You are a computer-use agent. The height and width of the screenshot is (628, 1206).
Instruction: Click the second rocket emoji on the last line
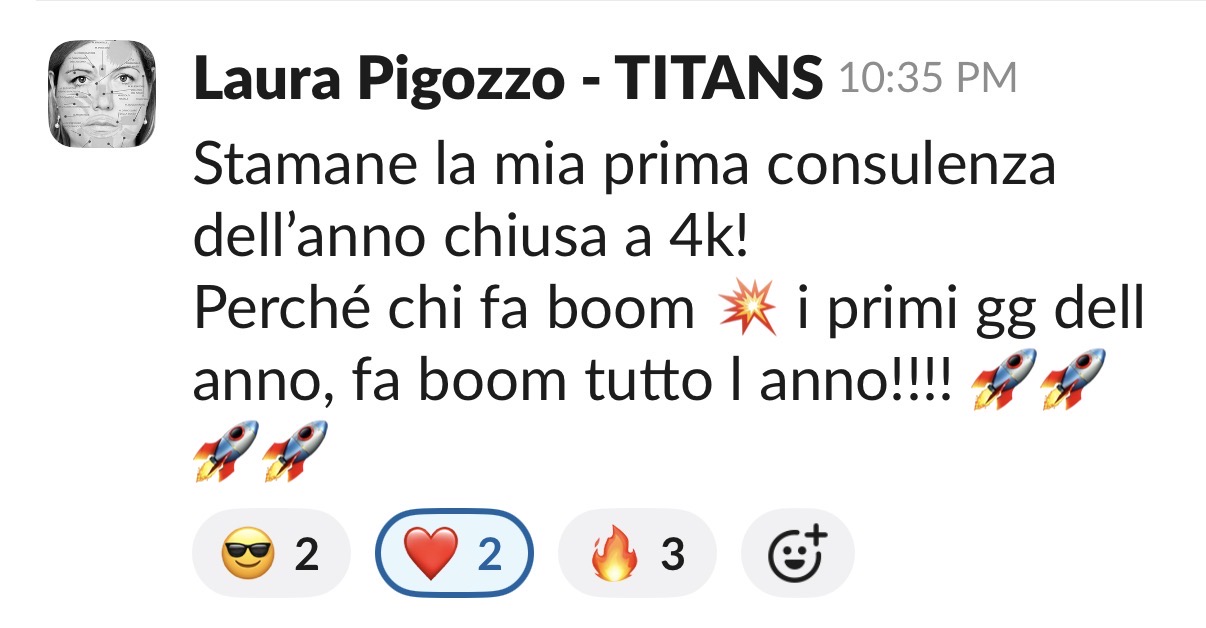click(293, 449)
